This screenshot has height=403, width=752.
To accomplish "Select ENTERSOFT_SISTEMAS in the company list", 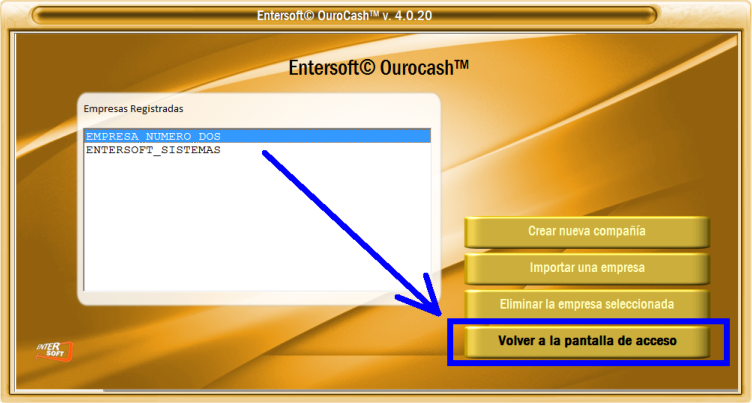I will click(x=258, y=150).
